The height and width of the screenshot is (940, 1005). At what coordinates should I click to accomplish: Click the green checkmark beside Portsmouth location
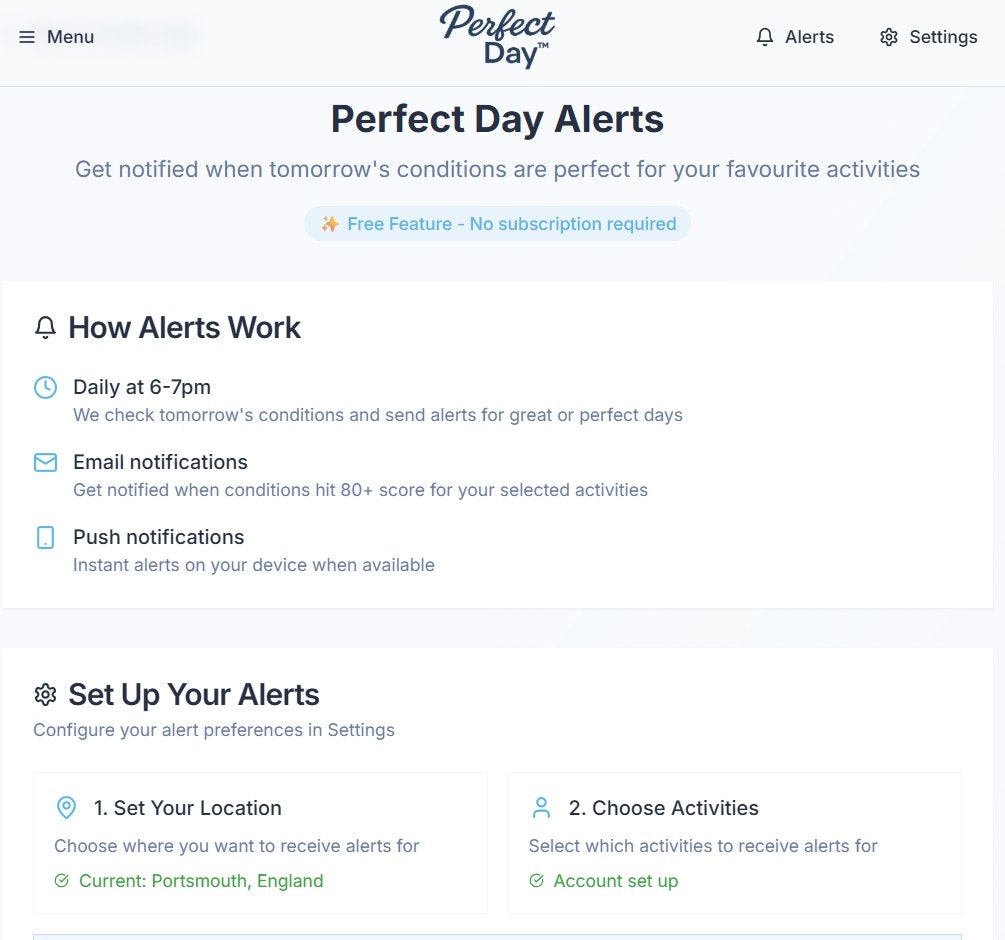tap(62, 881)
